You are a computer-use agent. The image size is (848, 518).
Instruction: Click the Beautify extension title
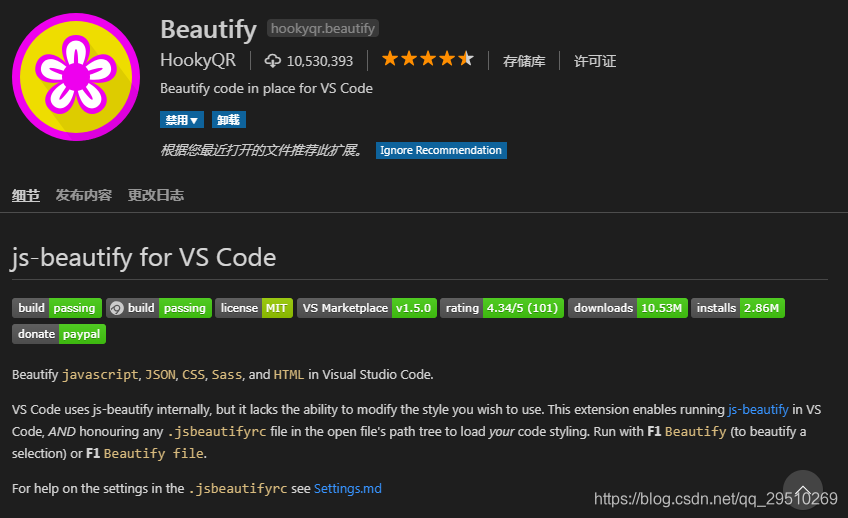[x=208, y=30]
